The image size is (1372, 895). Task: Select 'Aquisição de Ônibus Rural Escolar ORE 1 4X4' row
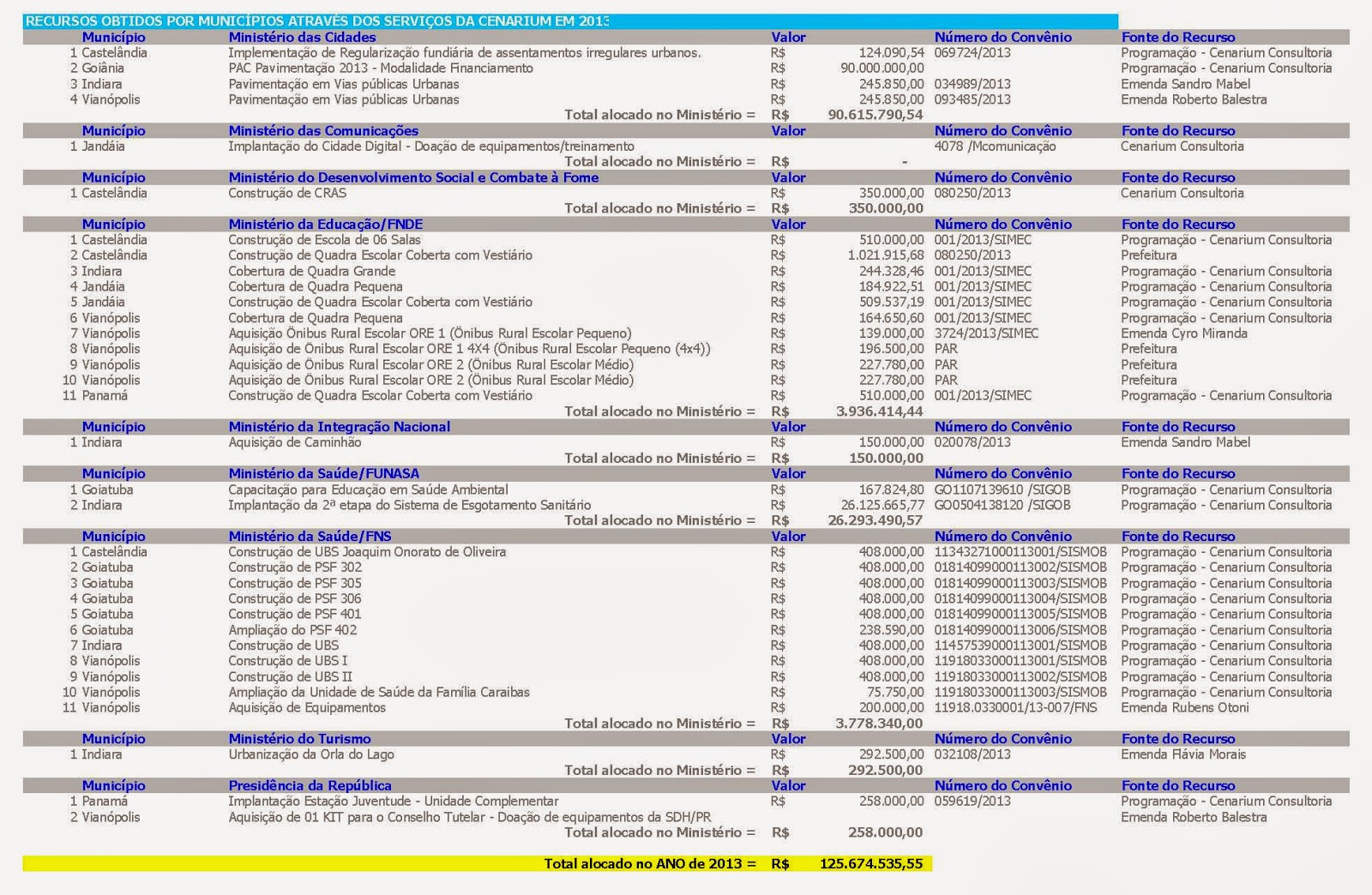coord(469,349)
